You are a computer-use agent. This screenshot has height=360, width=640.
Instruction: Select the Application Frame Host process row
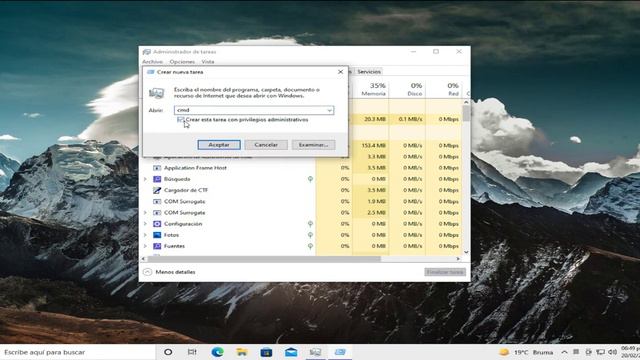301,168
